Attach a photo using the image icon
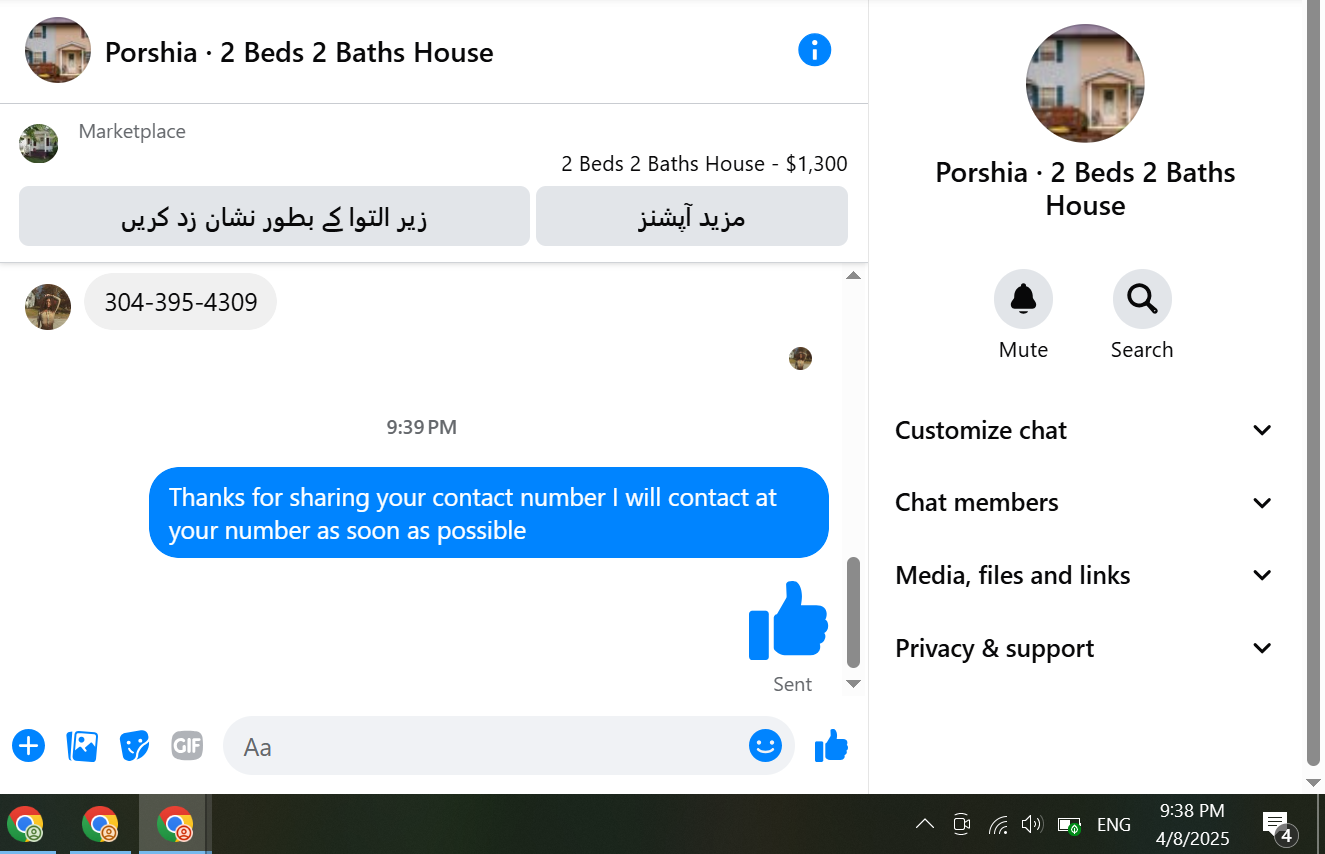The width and height of the screenshot is (1325, 854). [x=82, y=746]
